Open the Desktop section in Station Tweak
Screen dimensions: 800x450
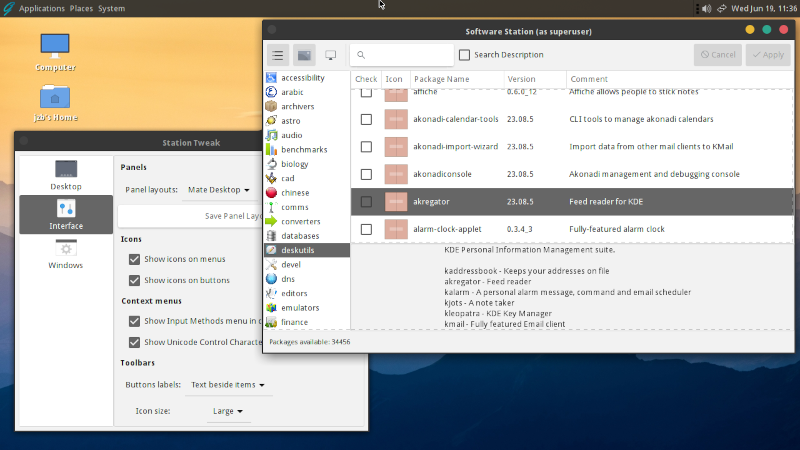click(x=66, y=175)
